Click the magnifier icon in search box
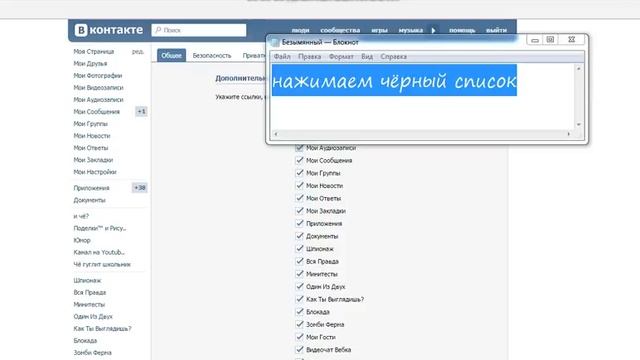The image size is (640, 360). pos(158,30)
